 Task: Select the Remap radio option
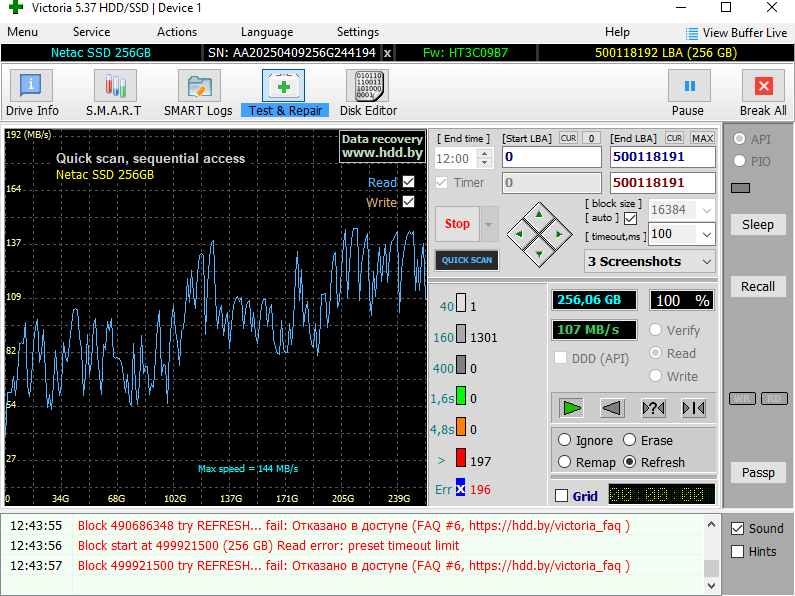[x=565, y=462]
